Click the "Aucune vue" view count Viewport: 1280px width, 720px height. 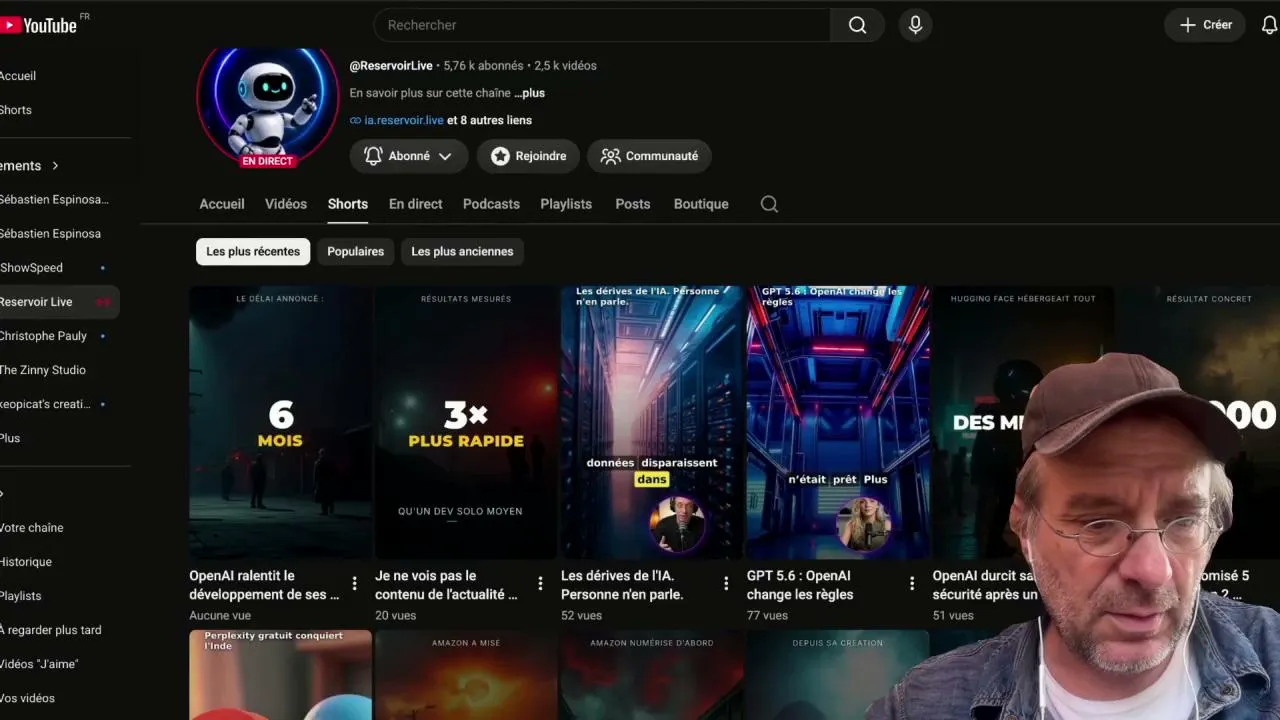[x=220, y=616]
